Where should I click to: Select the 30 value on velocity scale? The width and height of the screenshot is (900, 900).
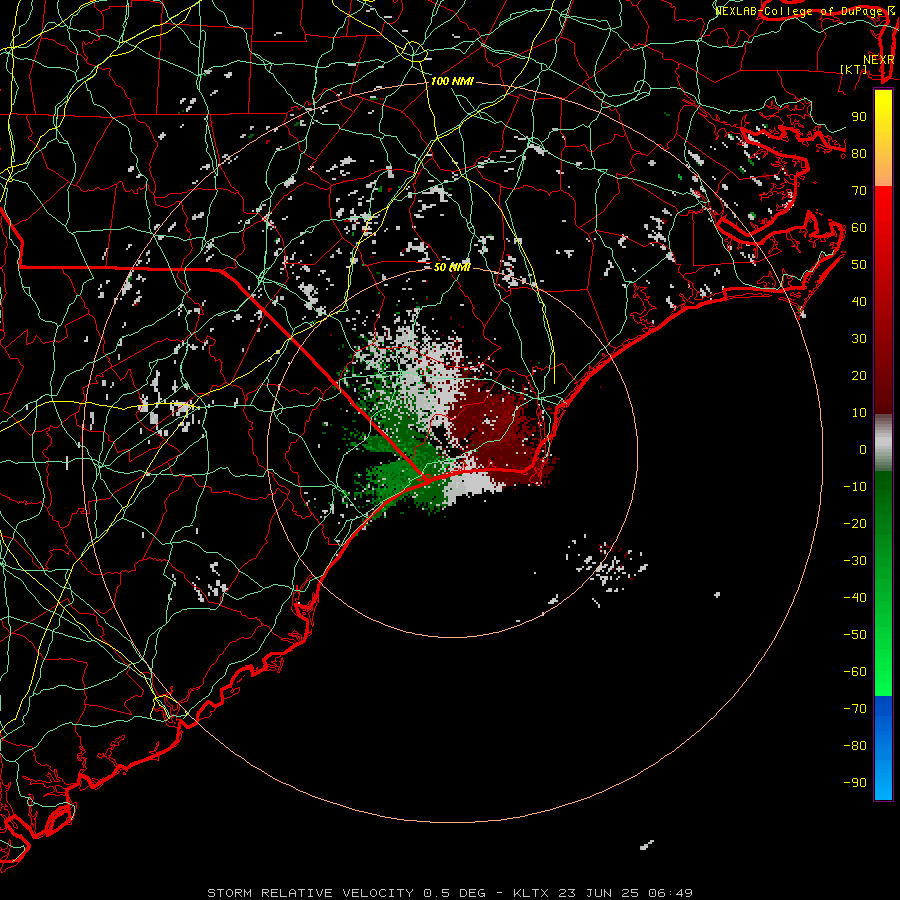(x=859, y=339)
